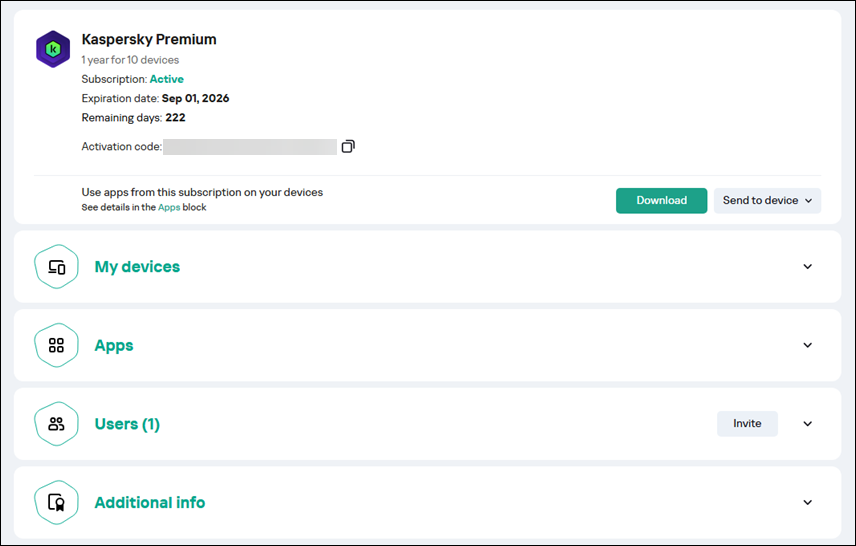The width and height of the screenshot is (856, 546).
Task: Open the My devices heading
Action: (137, 267)
